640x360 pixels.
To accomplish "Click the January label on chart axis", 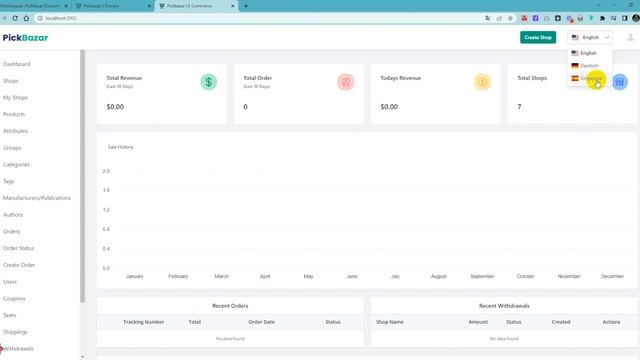I will point(135,276).
